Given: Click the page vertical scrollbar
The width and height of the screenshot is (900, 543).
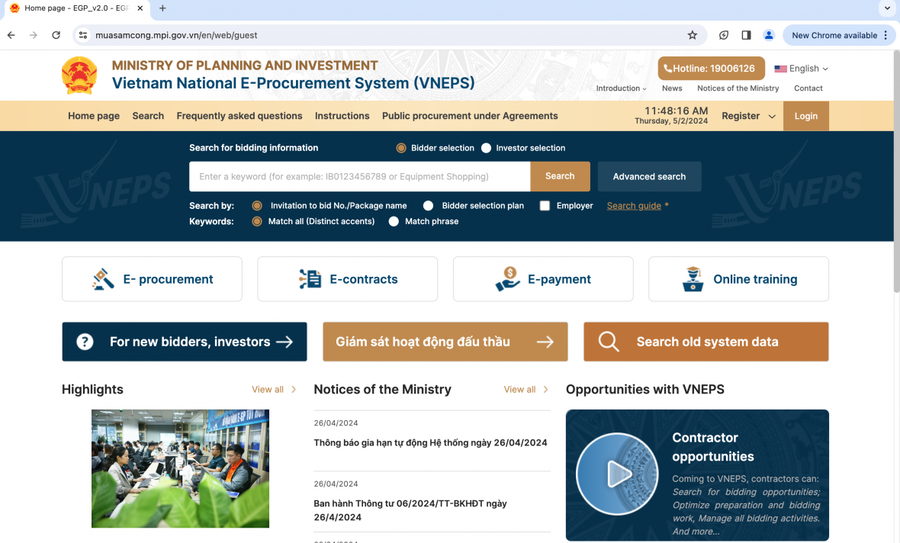Looking at the screenshot, I should click(x=896, y=172).
